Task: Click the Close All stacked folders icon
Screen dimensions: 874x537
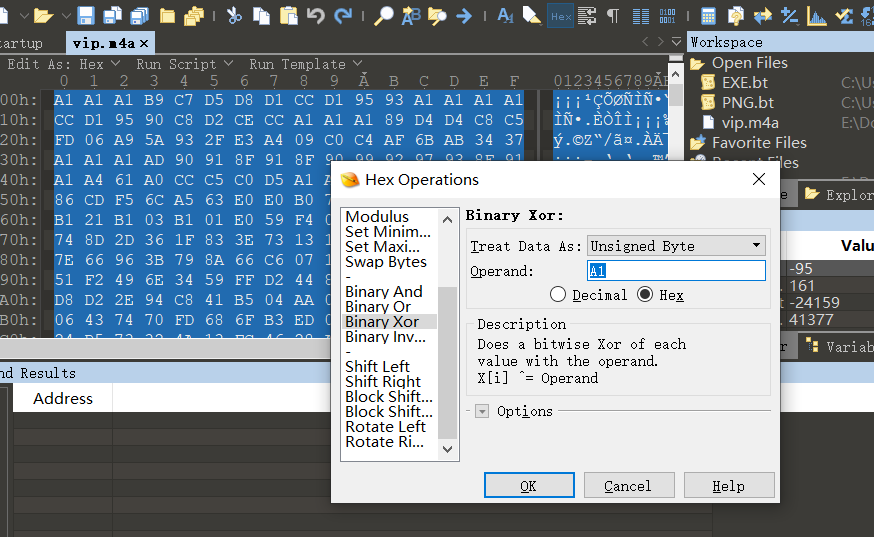Action: (x=194, y=16)
